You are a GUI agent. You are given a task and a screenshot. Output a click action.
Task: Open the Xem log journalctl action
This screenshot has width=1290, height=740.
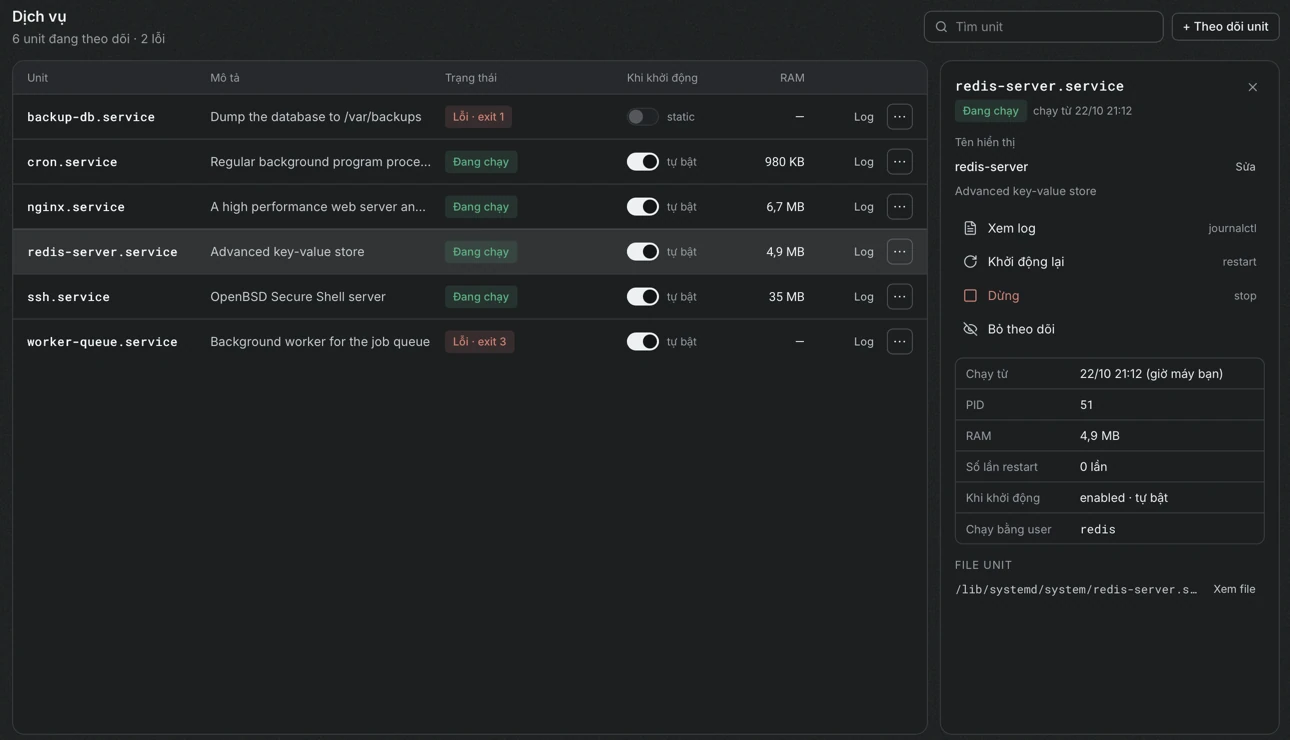point(1109,228)
